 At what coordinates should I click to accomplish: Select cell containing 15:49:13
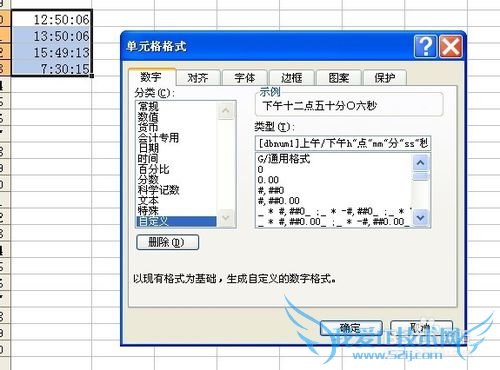(x=52, y=52)
